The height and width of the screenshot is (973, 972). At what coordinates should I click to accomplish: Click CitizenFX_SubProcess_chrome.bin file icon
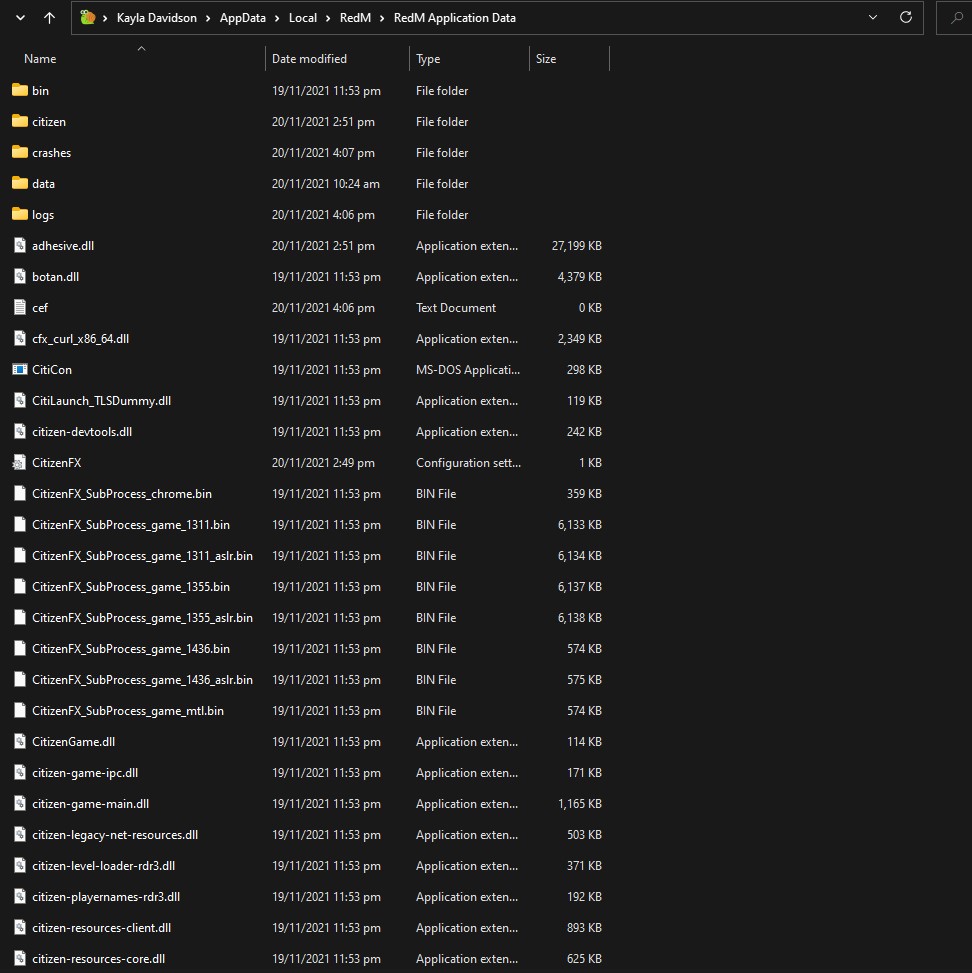(x=20, y=493)
